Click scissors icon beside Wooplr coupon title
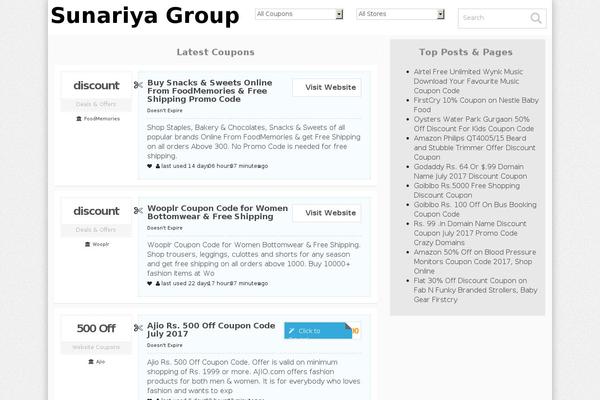 [138, 211]
